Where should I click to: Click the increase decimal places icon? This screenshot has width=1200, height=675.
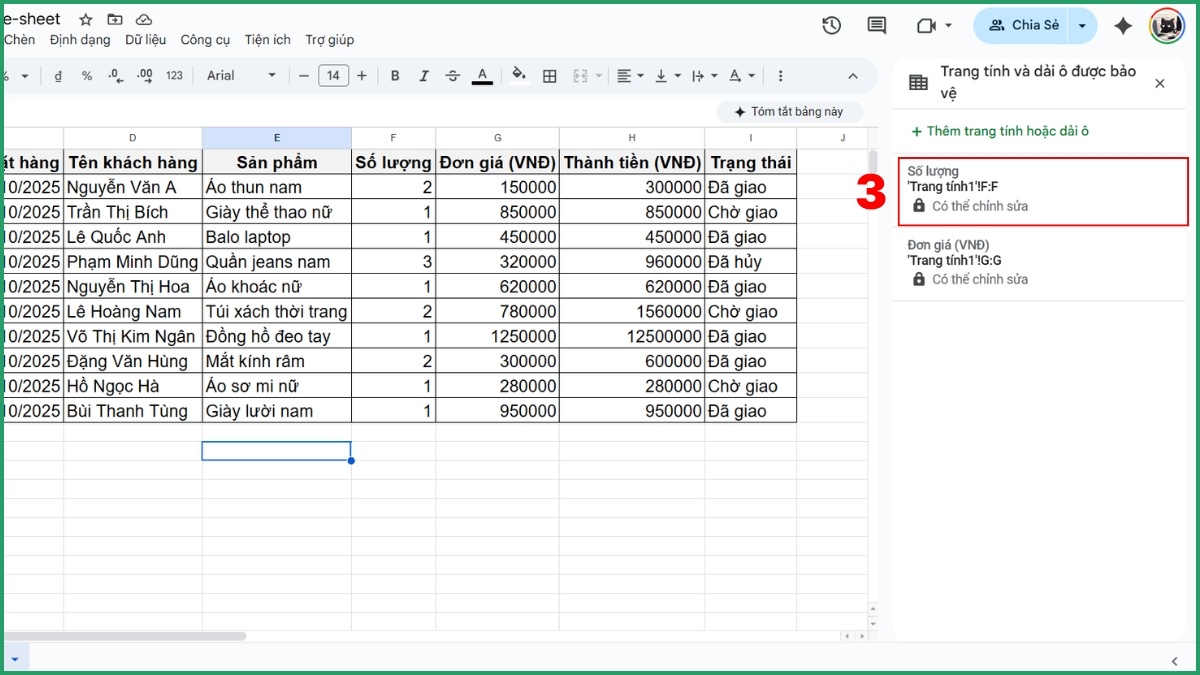141,75
